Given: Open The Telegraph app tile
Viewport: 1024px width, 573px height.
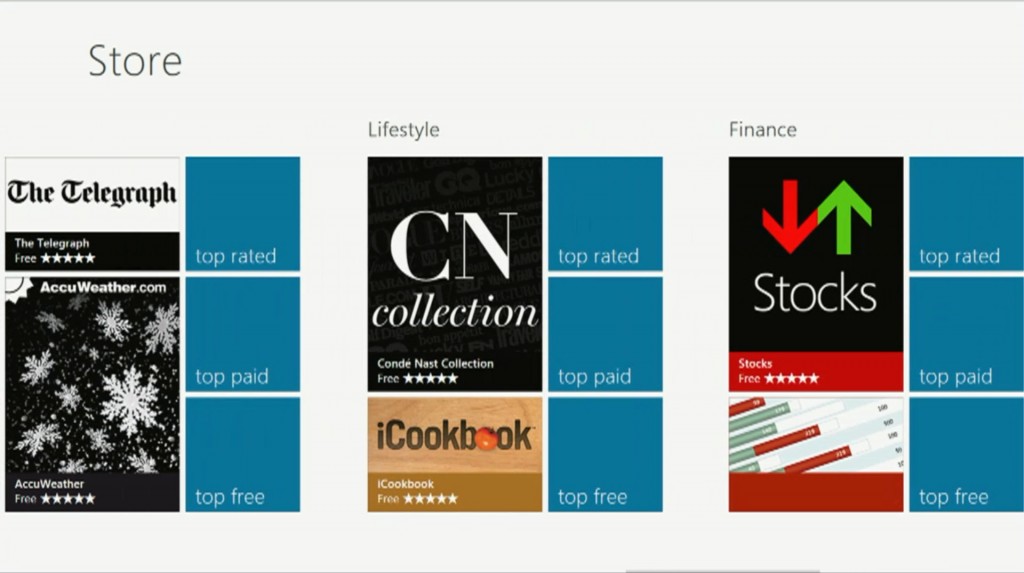Looking at the screenshot, I should [92, 214].
